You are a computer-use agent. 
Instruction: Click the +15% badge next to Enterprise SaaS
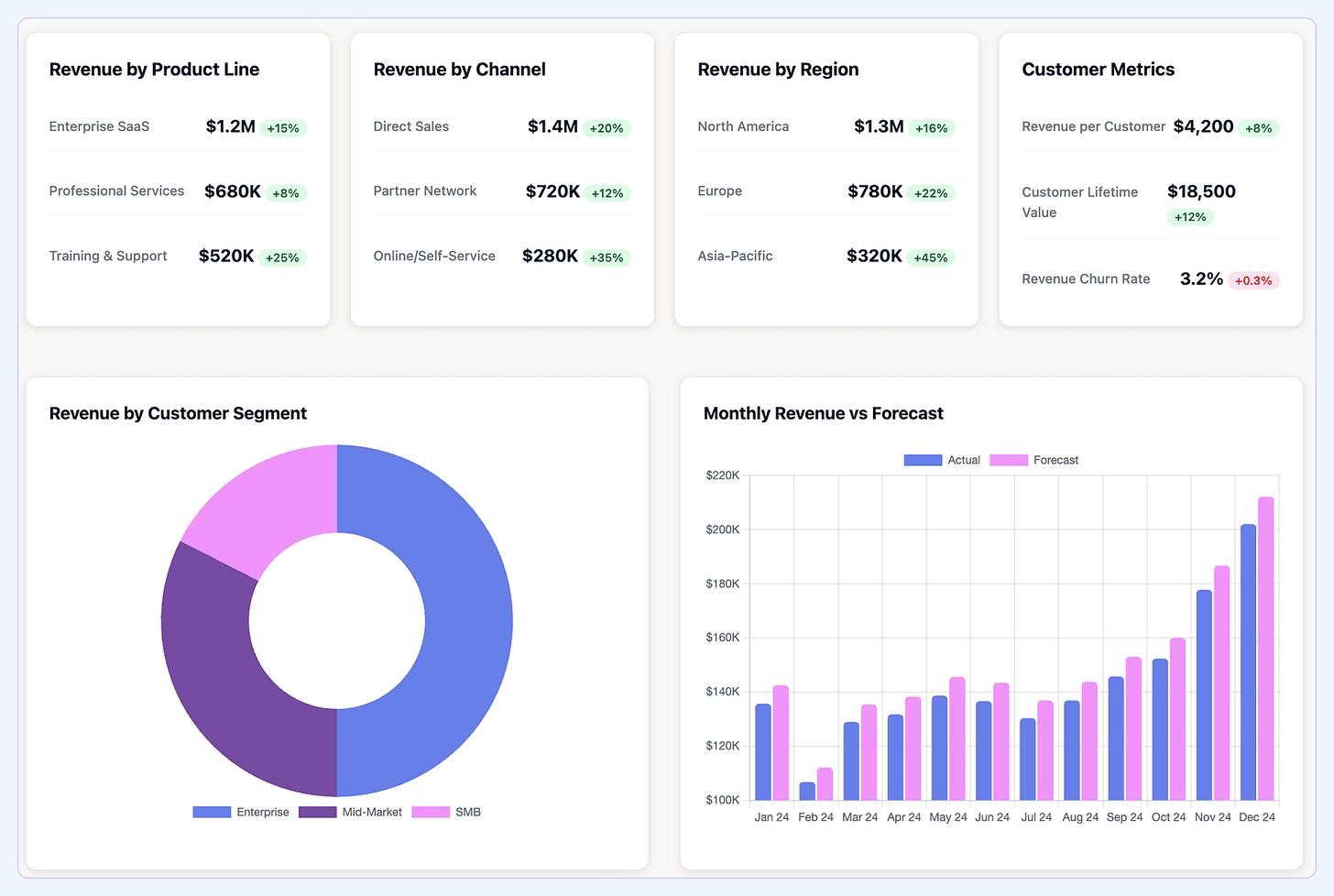pos(282,128)
